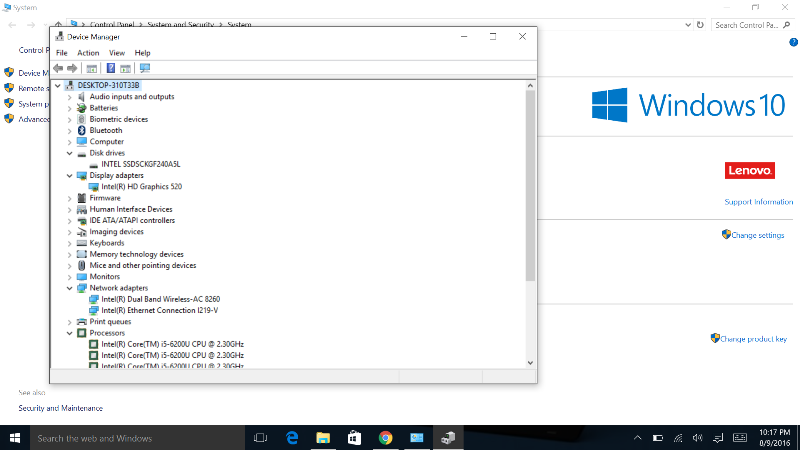Open the Help menu
The height and width of the screenshot is (450, 800).
[142, 53]
